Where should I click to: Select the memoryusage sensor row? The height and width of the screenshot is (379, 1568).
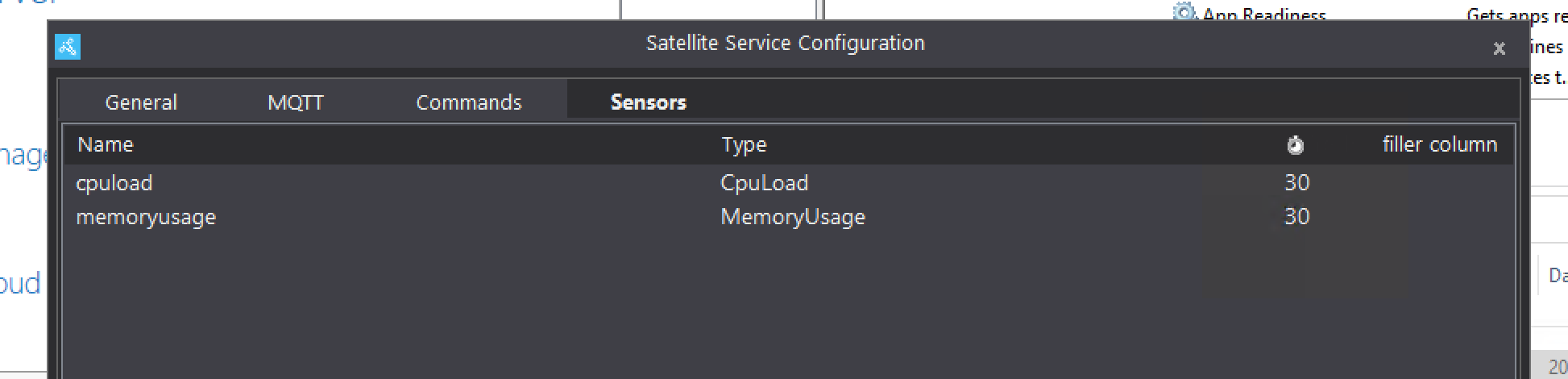[146, 217]
